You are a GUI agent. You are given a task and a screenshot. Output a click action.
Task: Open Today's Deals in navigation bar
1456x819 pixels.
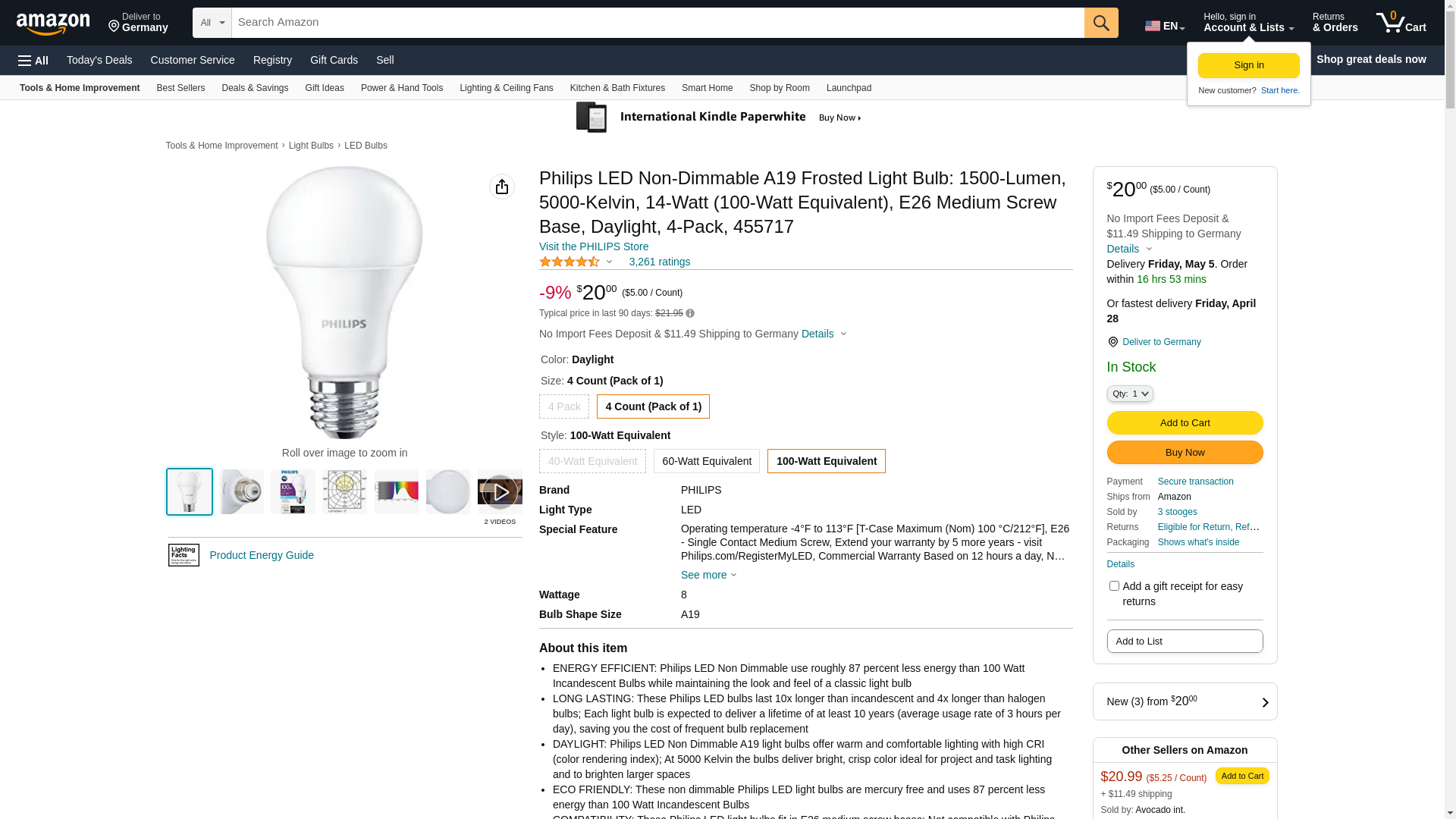(99, 60)
